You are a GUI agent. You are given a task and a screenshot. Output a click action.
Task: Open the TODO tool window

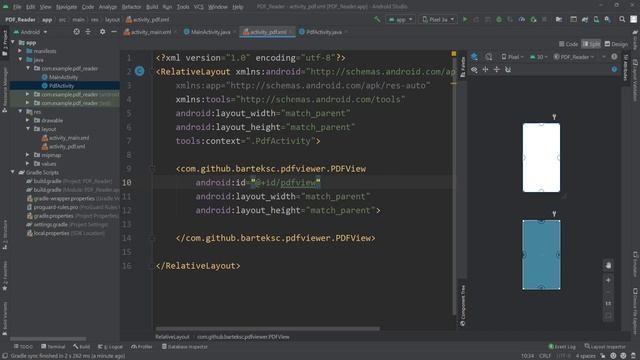[x=23, y=347]
